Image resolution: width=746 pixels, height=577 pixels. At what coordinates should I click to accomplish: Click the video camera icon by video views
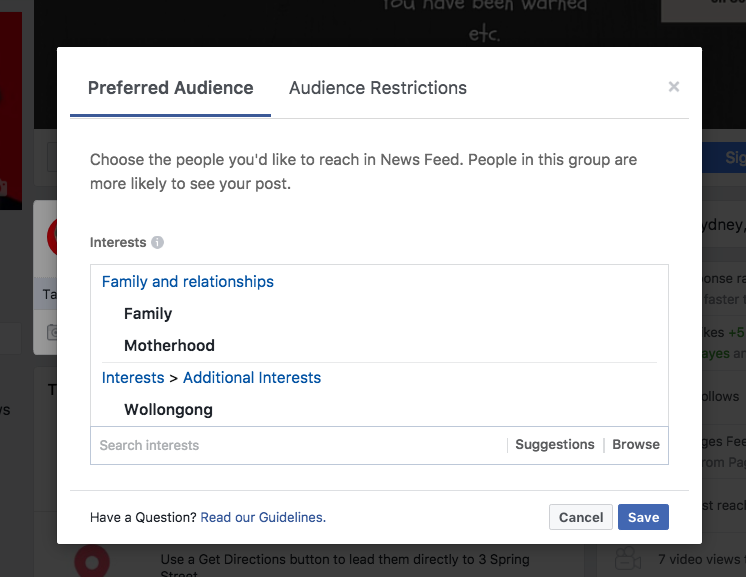coord(628,558)
